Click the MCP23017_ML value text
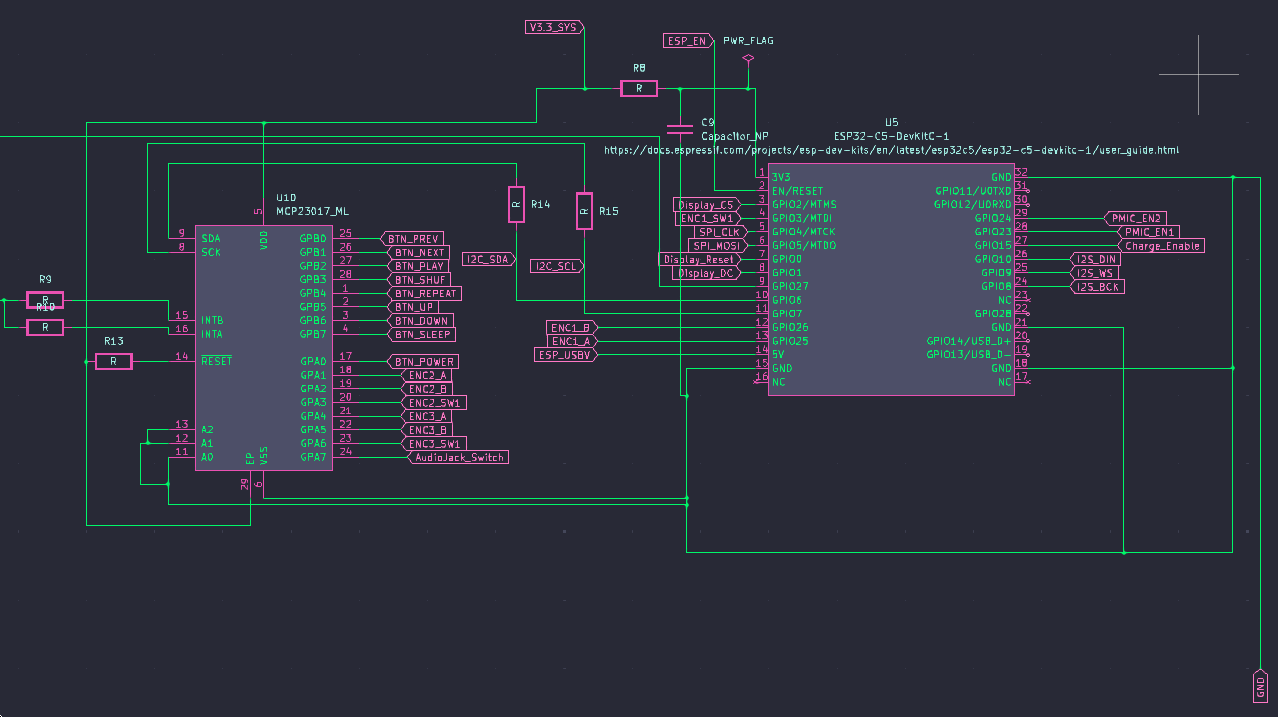The height and width of the screenshot is (717, 1278). [x=313, y=212]
